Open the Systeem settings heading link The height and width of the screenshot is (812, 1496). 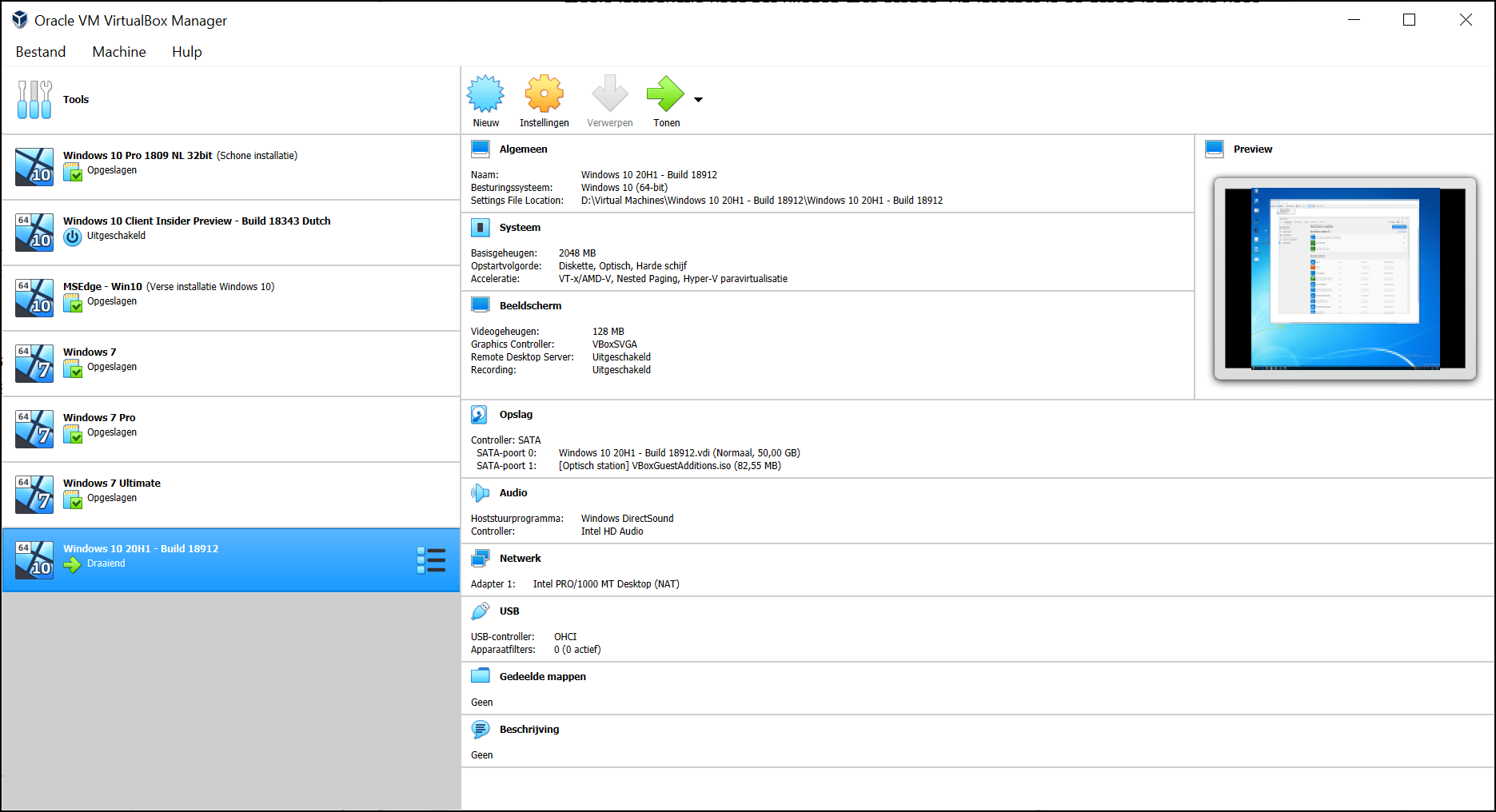pyautogui.click(x=520, y=228)
